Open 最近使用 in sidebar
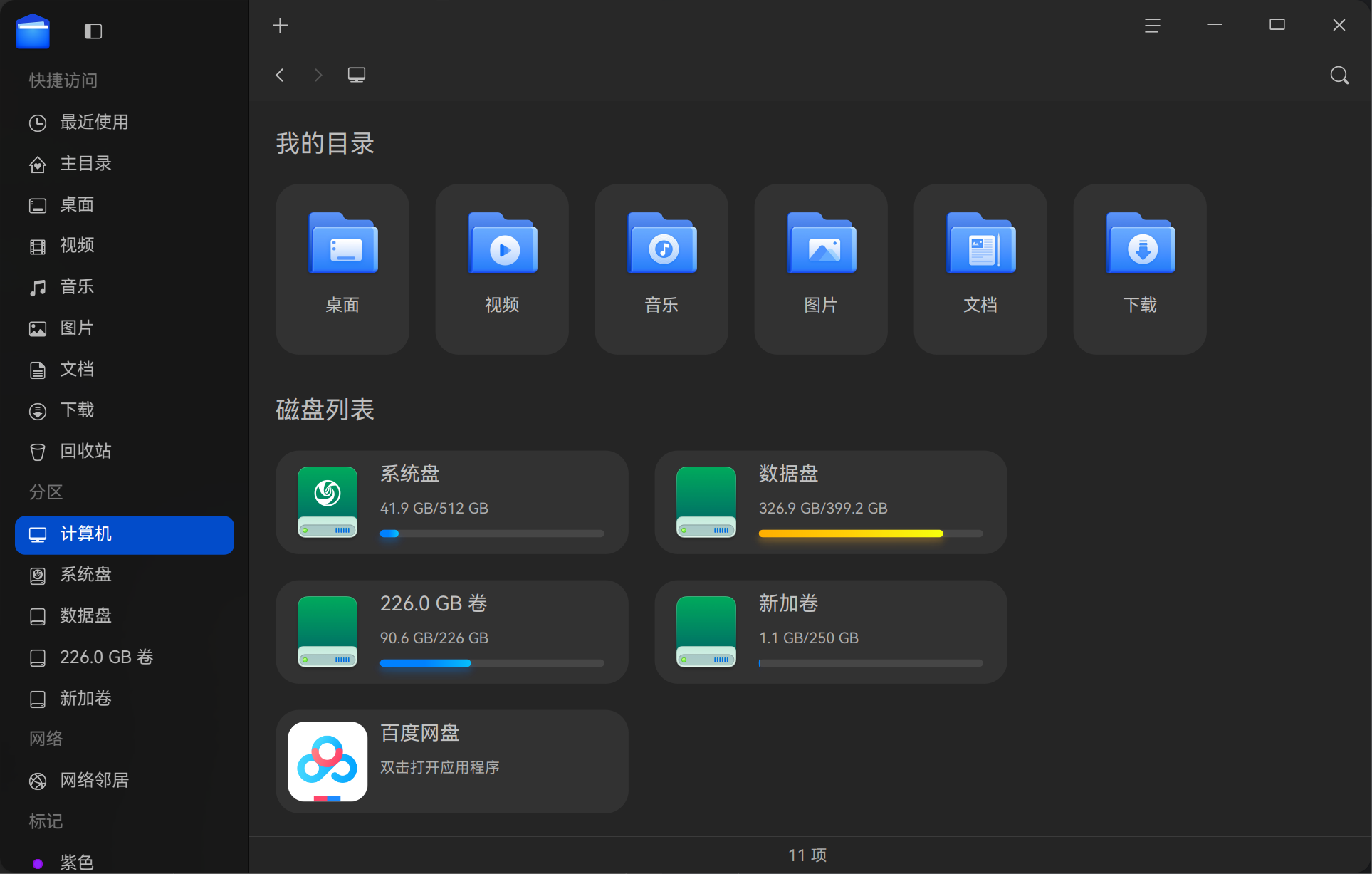This screenshot has width=1372, height=874. click(125, 123)
